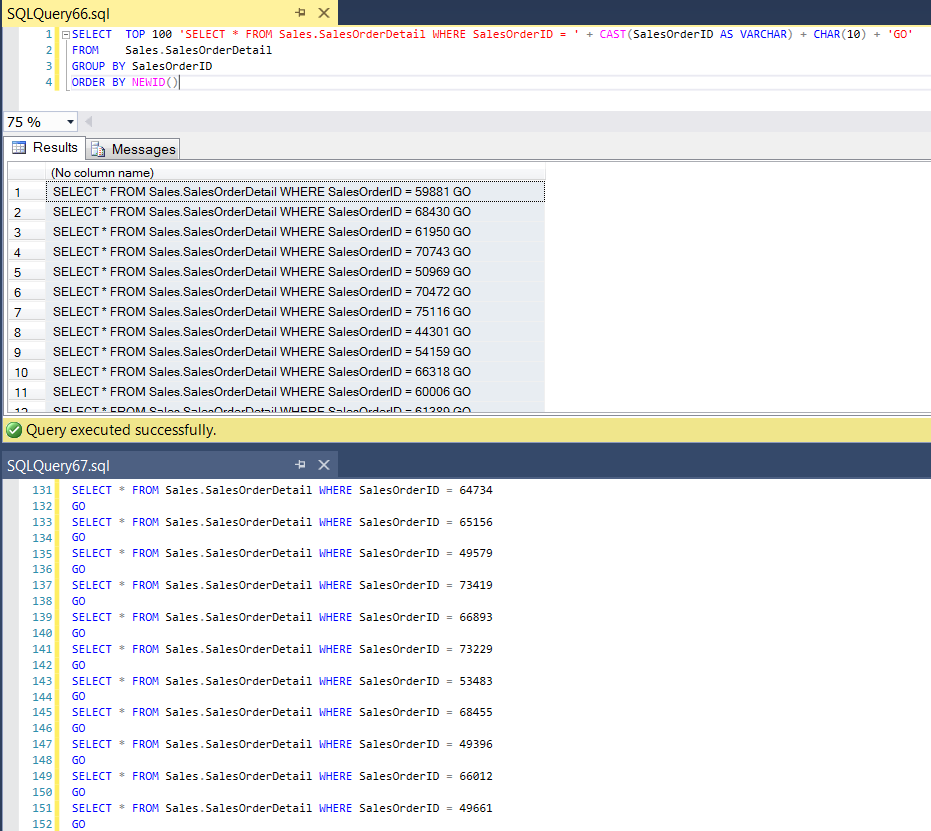Open the Results tab
The image size is (931, 831).
point(45,148)
